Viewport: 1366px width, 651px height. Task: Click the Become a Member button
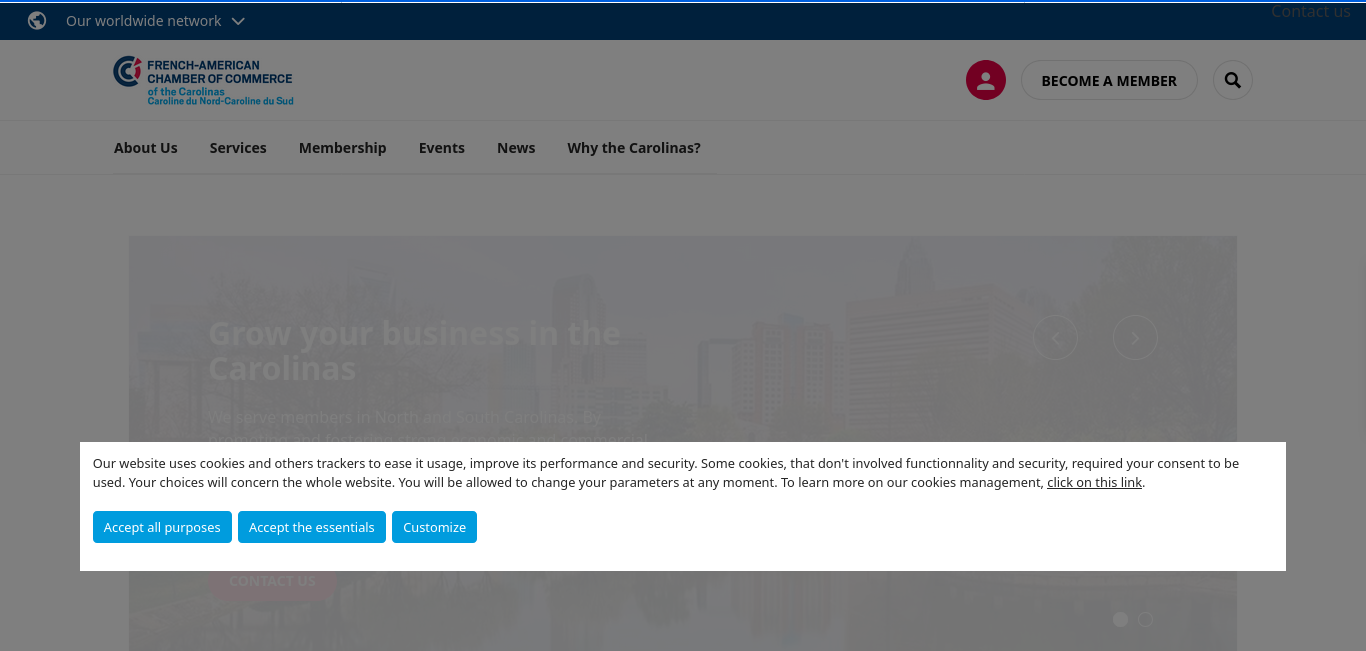click(1109, 81)
